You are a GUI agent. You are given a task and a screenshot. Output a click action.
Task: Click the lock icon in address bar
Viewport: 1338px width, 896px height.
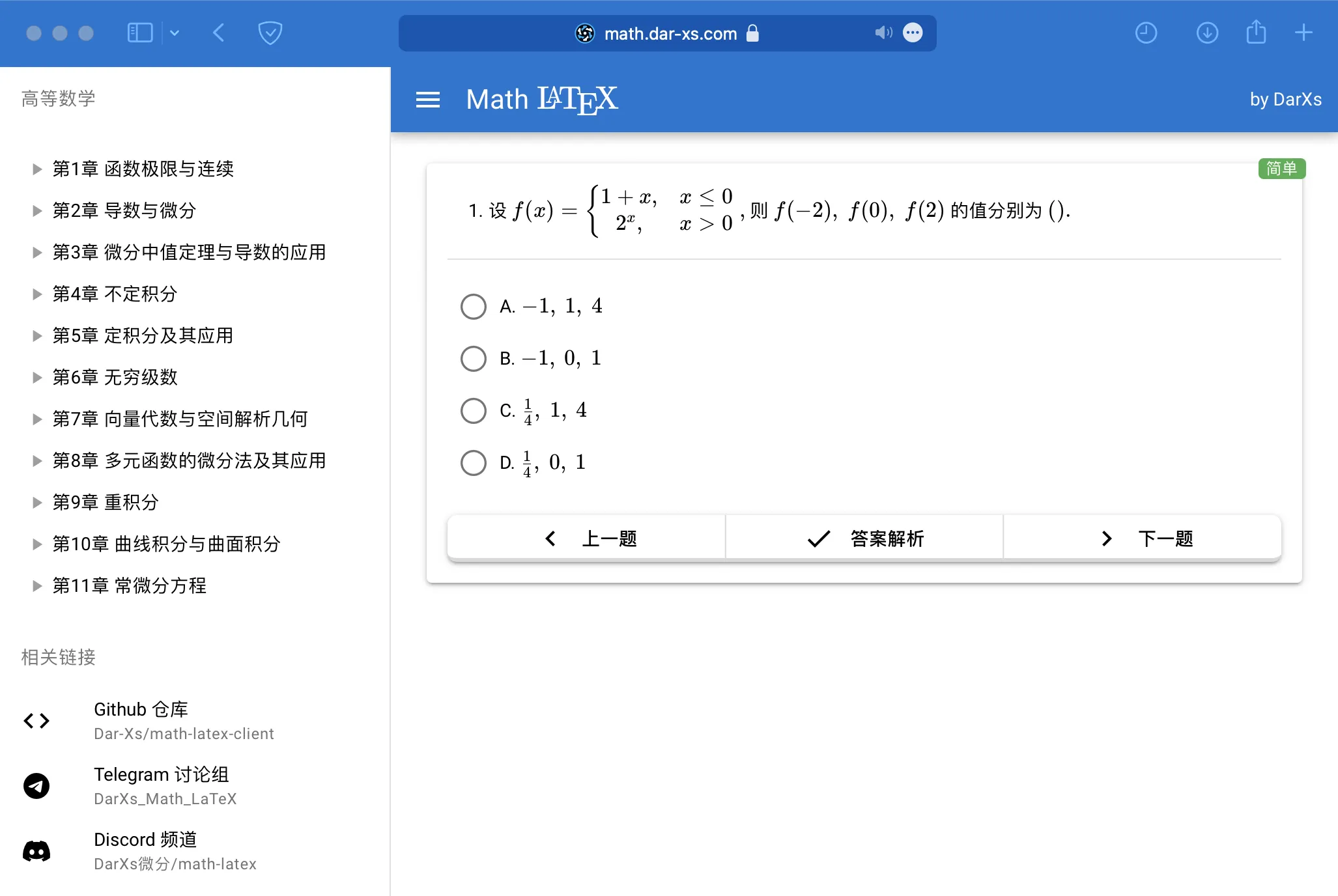(752, 33)
